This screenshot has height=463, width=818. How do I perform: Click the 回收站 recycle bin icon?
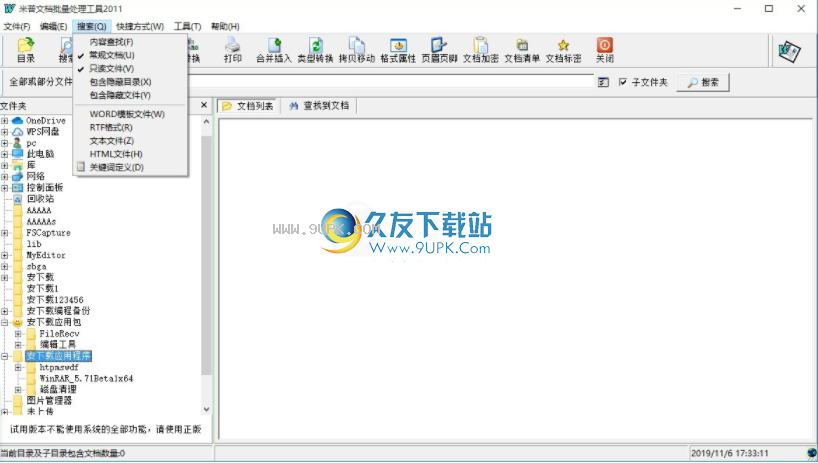(x=18, y=199)
